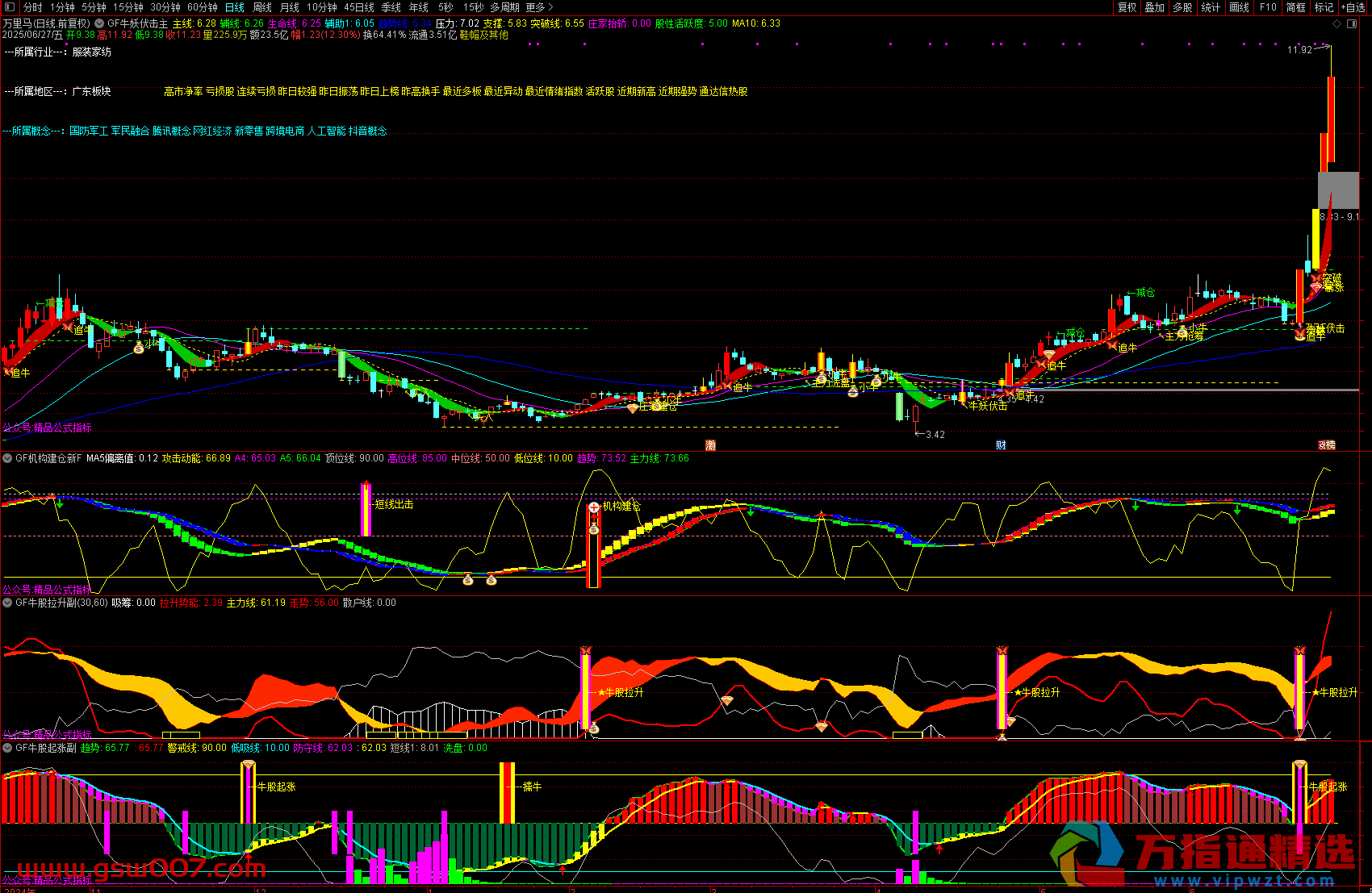Click the 服装家纺 industry text
The image size is (1372, 893).
coord(92,52)
